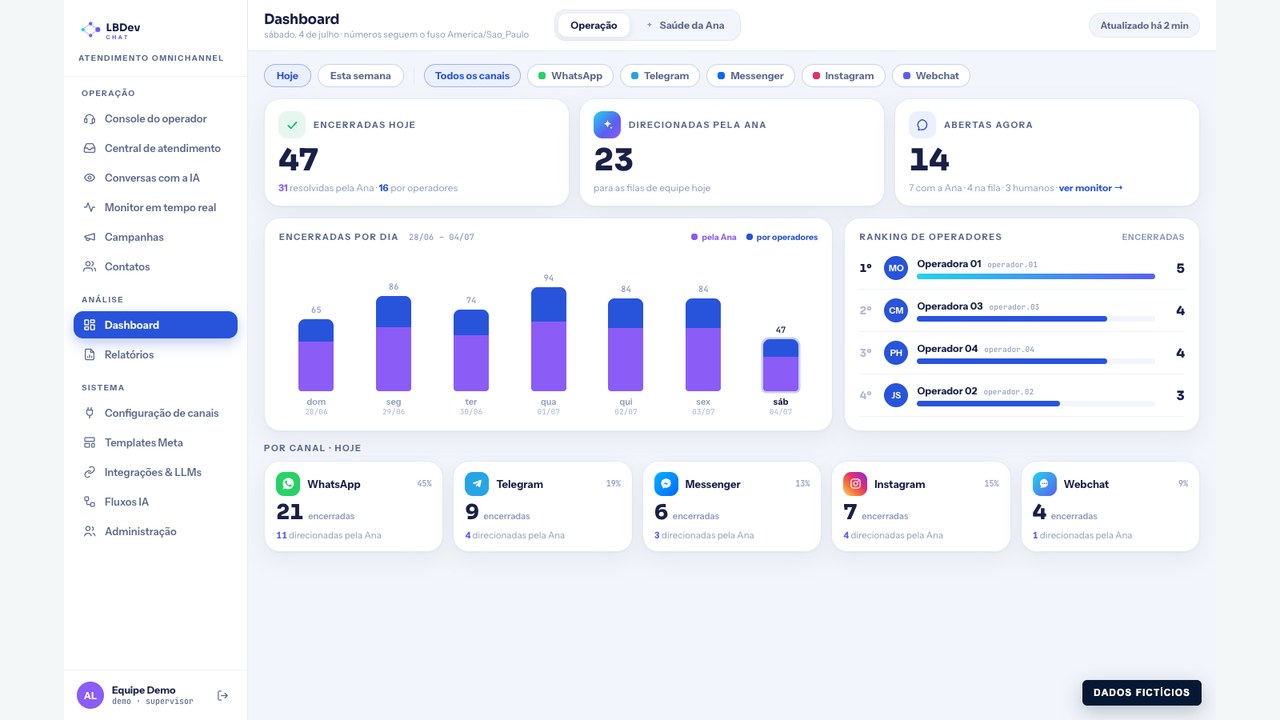Screen dimensions: 1280x720
Task: Click the sparkle icon on Direcionadas pela Ana
Action: click(607, 125)
